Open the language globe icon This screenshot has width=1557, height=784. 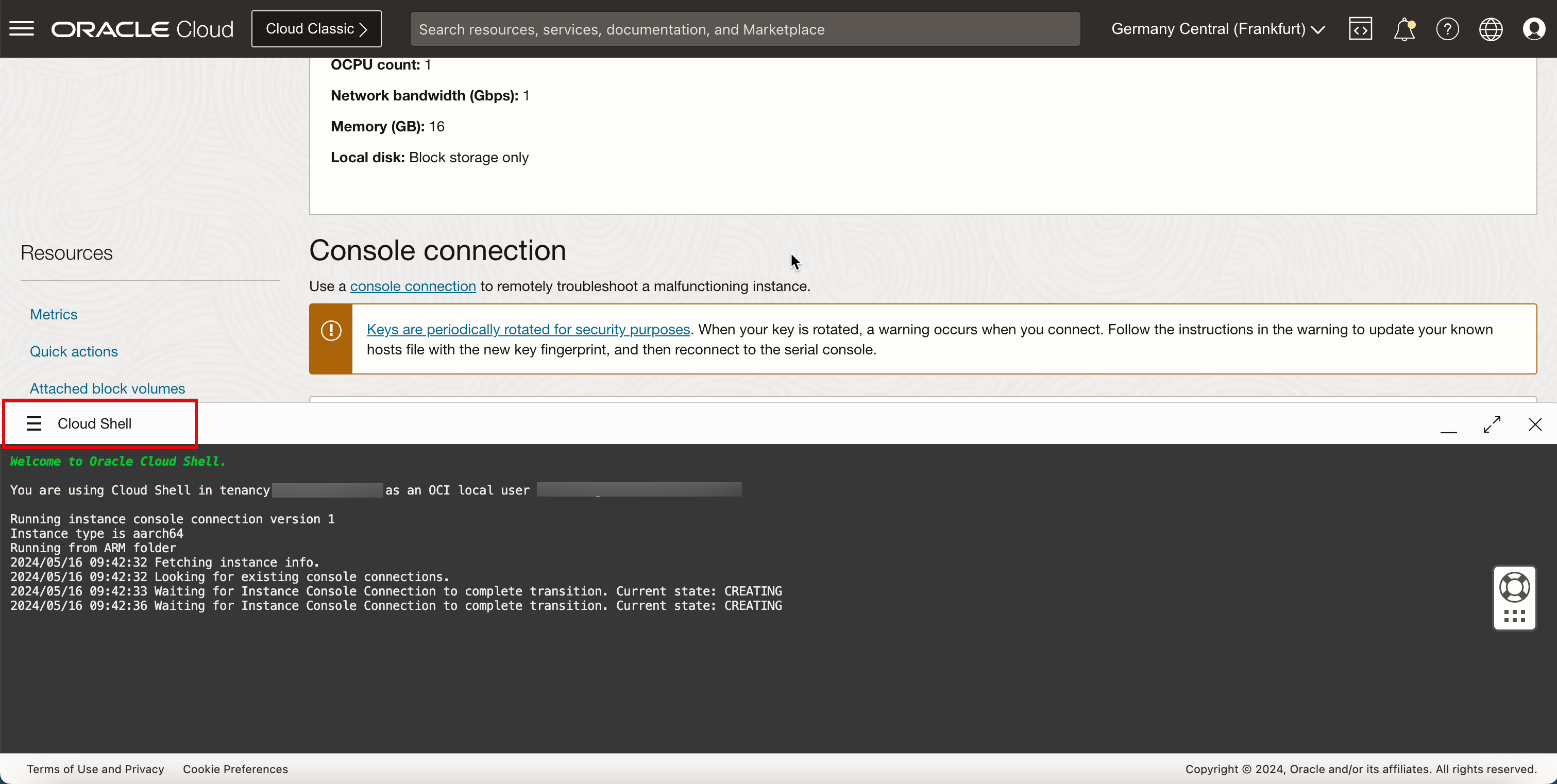1491,29
